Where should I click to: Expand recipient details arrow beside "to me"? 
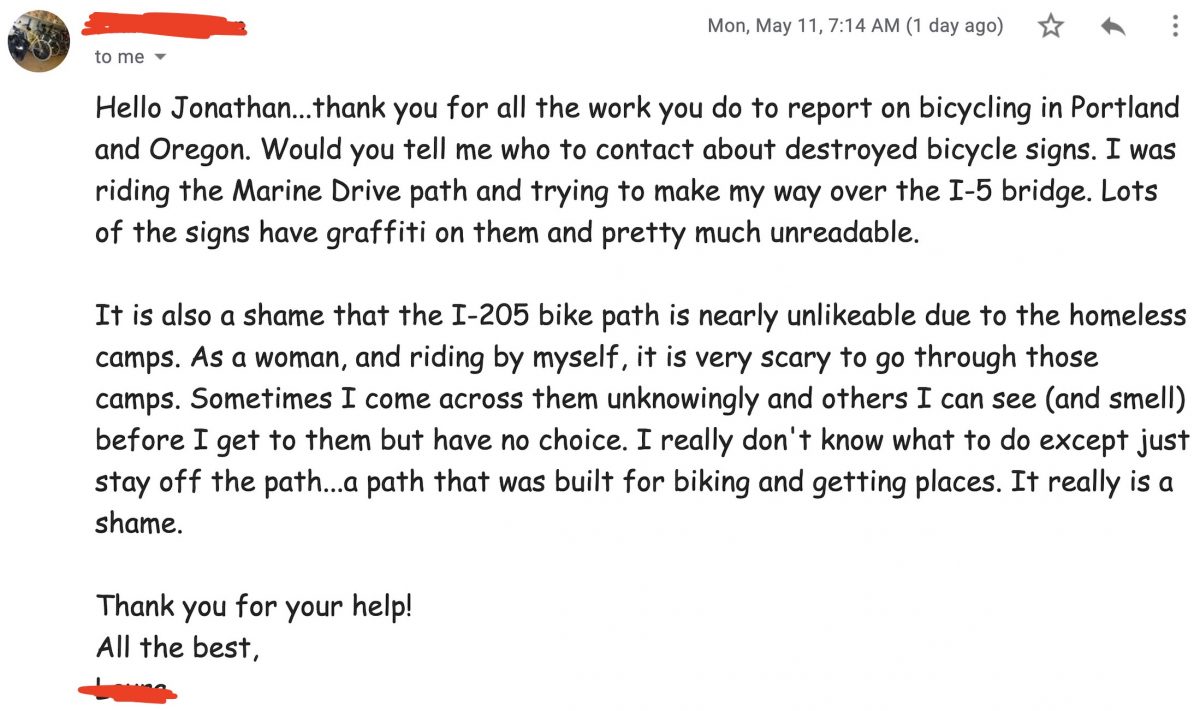pyautogui.click(x=159, y=58)
